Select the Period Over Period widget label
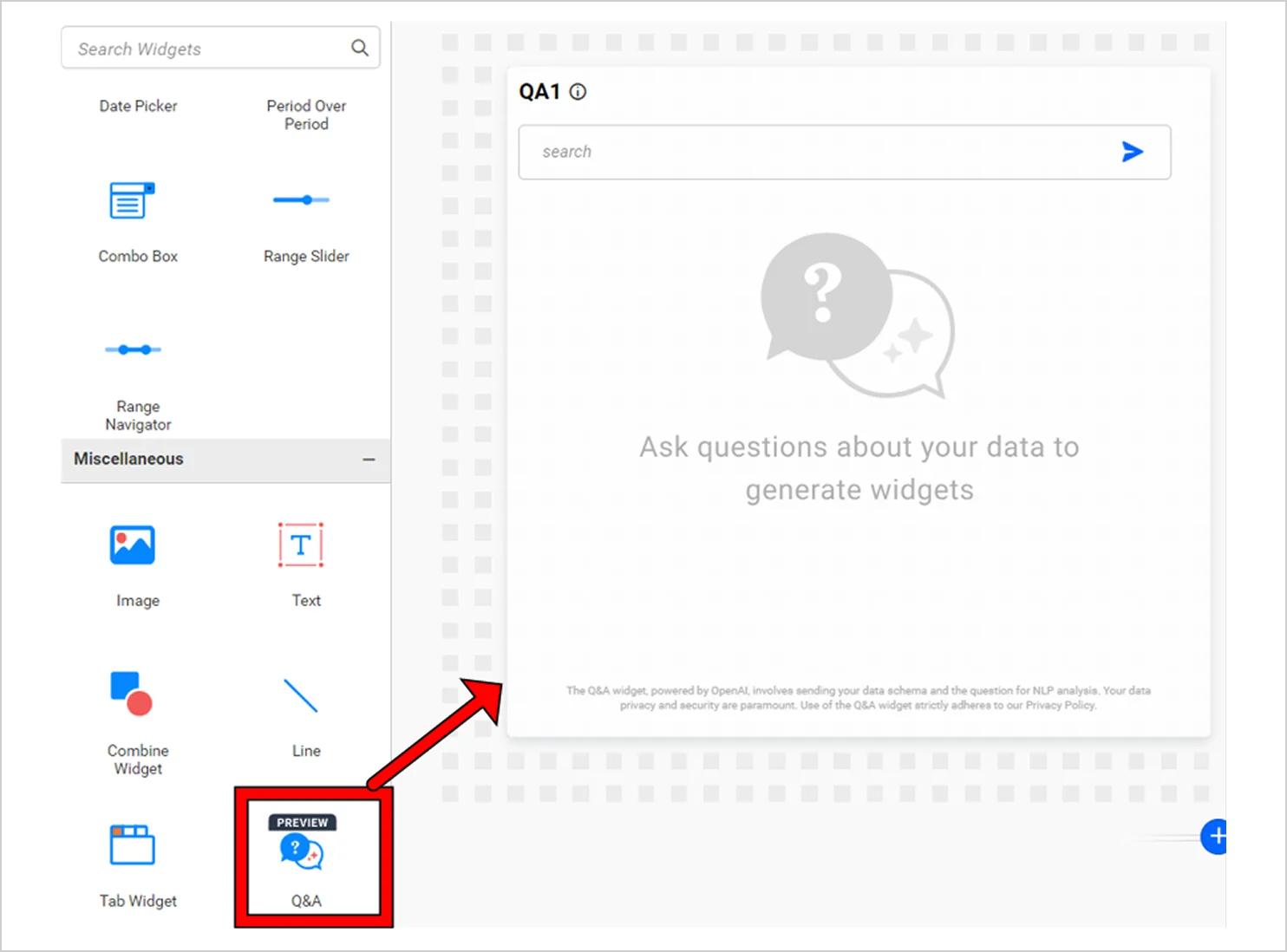The height and width of the screenshot is (952, 1287). click(306, 114)
